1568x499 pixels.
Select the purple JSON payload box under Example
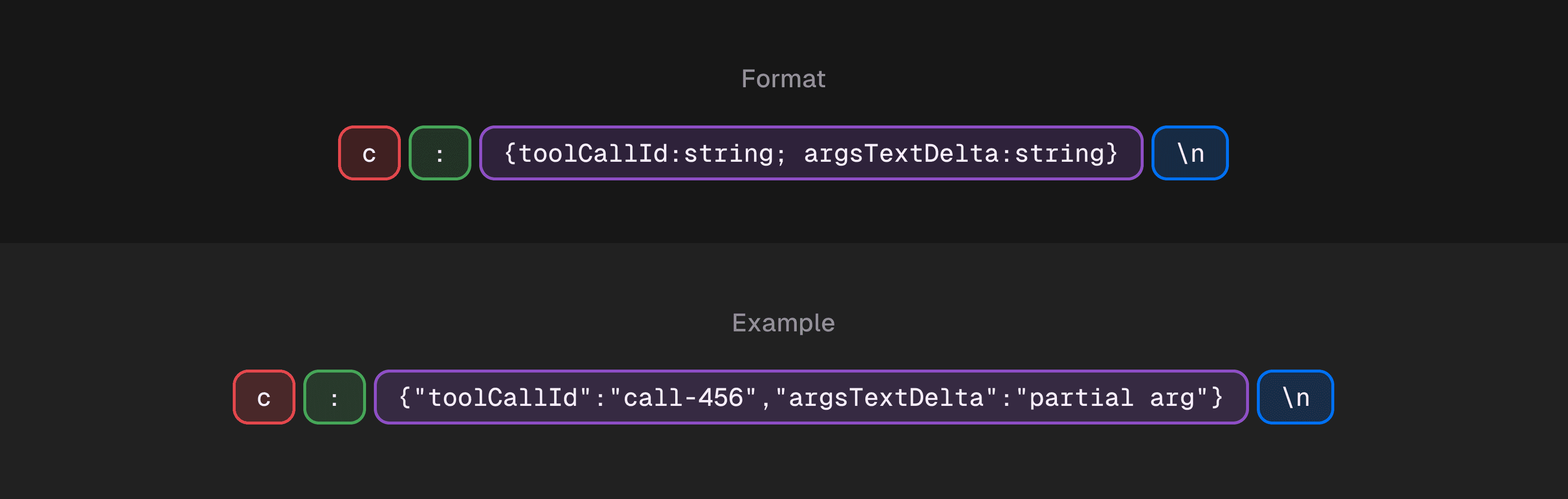[810, 397]
